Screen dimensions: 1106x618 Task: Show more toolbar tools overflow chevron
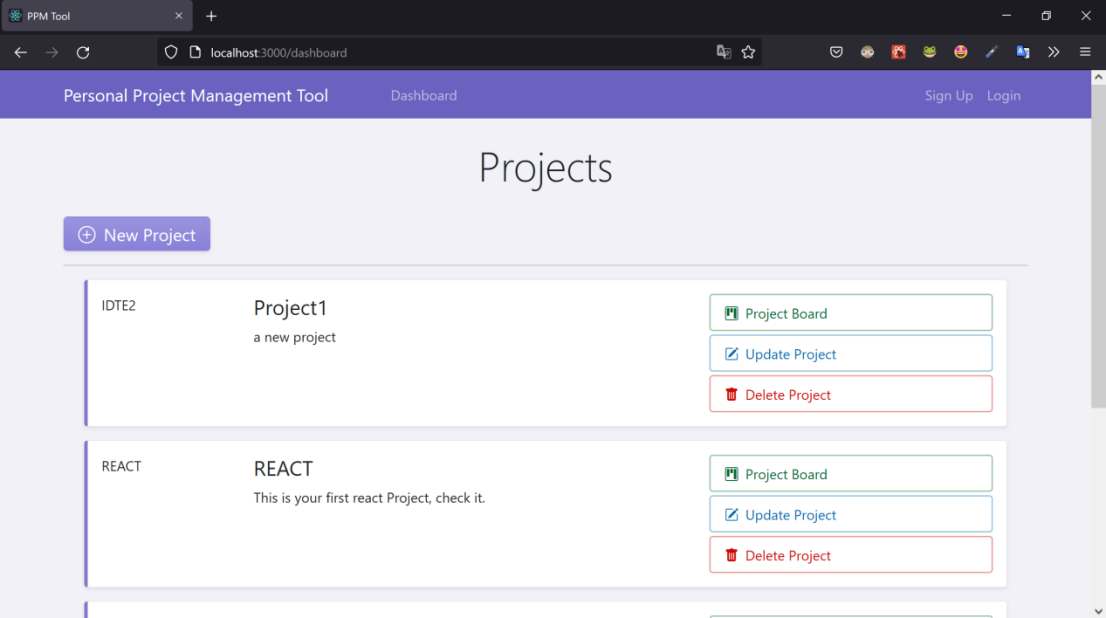click(x=1053, y=52)
